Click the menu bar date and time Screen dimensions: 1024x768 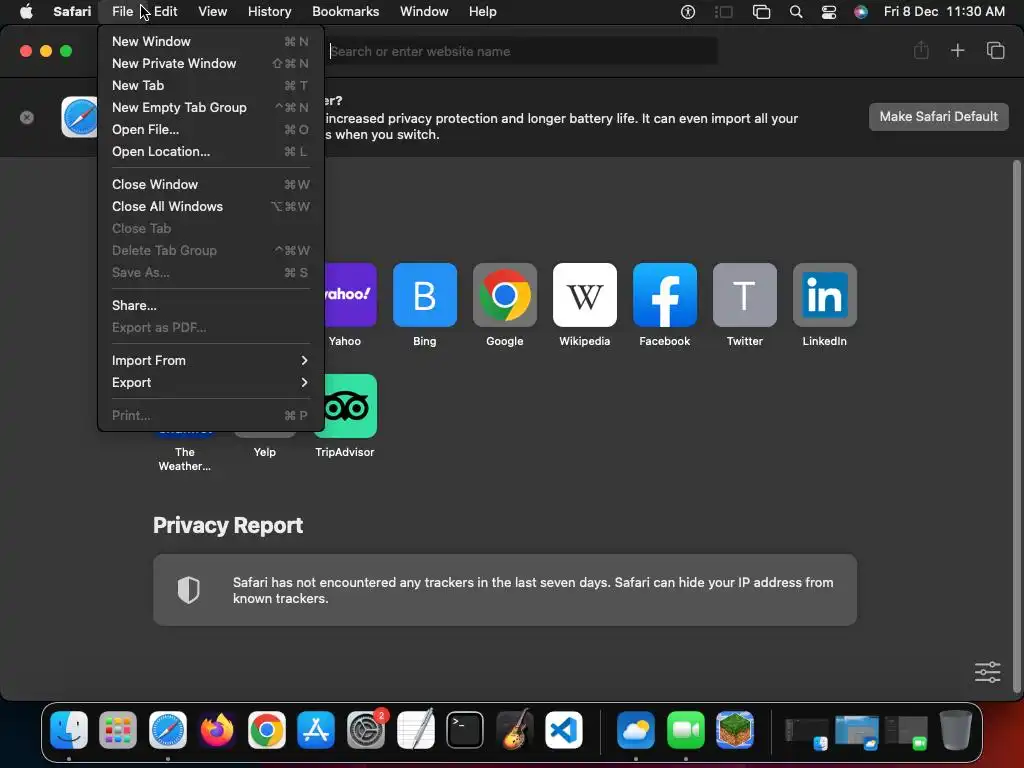point(944,11)
